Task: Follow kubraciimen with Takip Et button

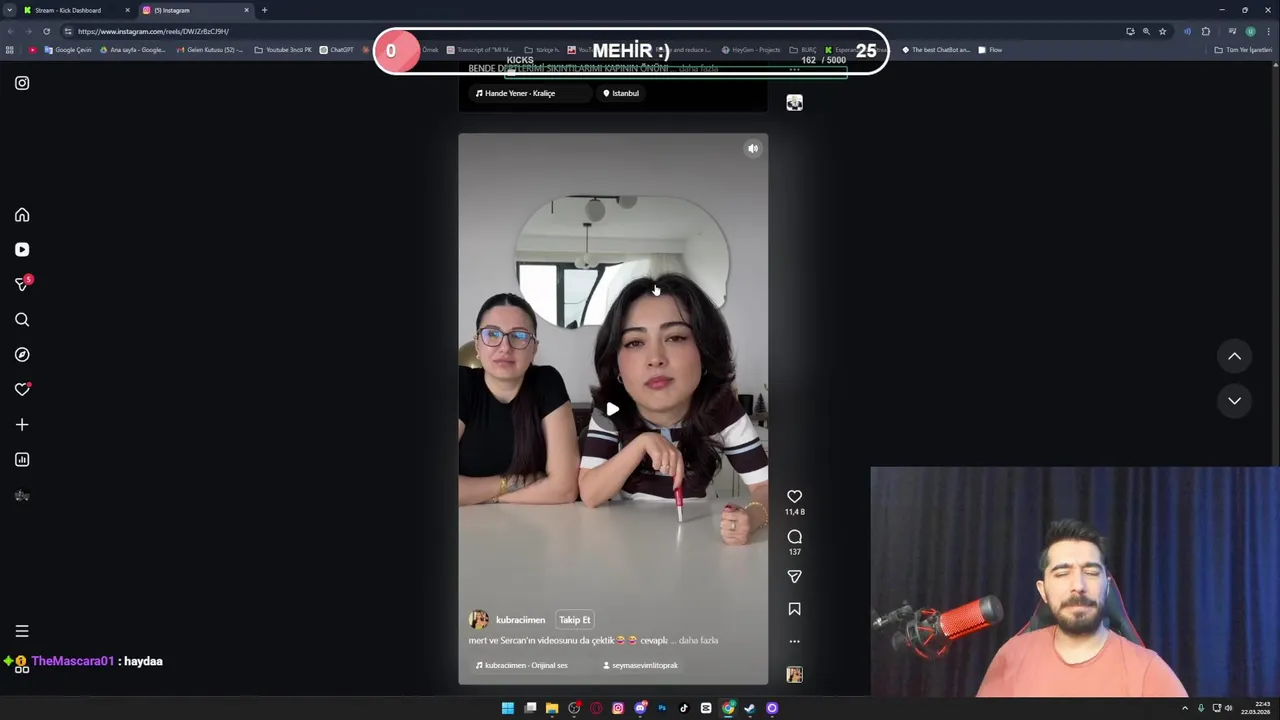Action: click(575, 620)
